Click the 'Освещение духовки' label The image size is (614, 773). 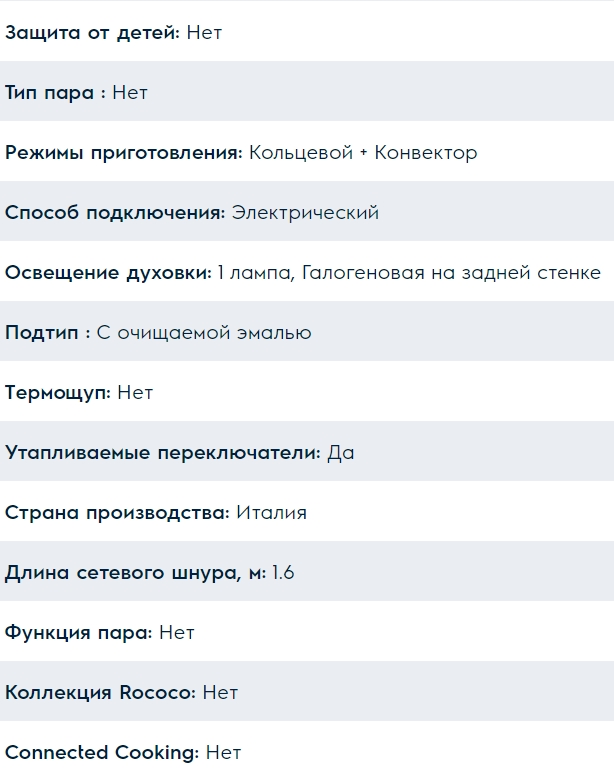click(108, 272)
